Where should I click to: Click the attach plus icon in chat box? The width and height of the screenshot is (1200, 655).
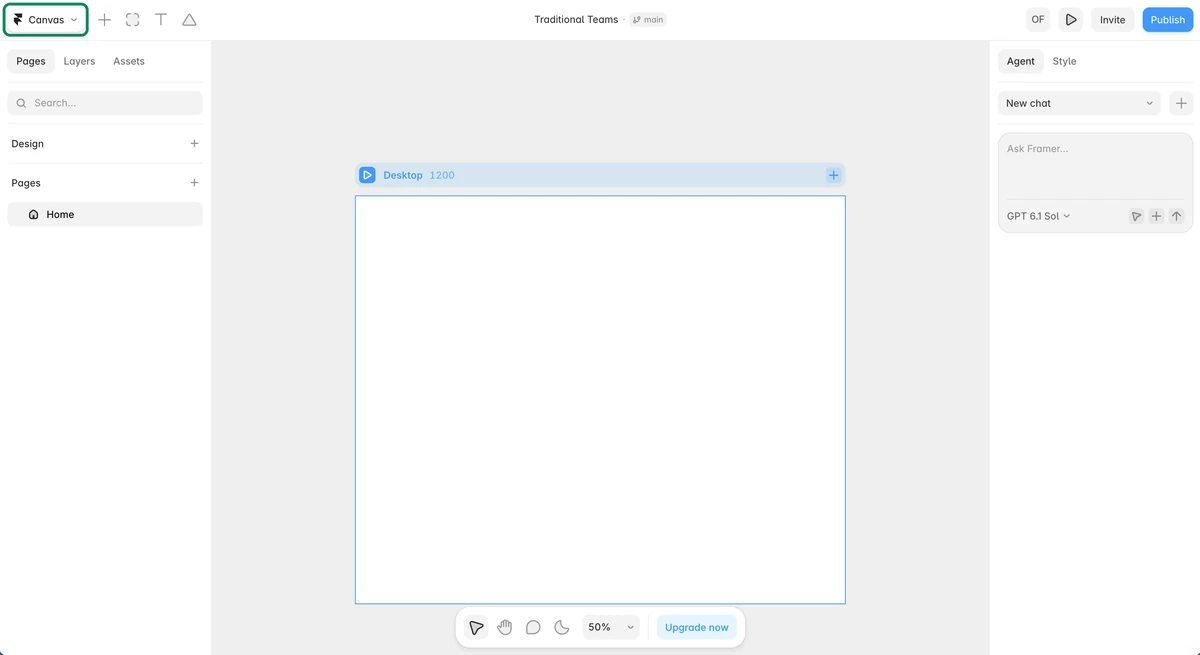point(1156,216)
